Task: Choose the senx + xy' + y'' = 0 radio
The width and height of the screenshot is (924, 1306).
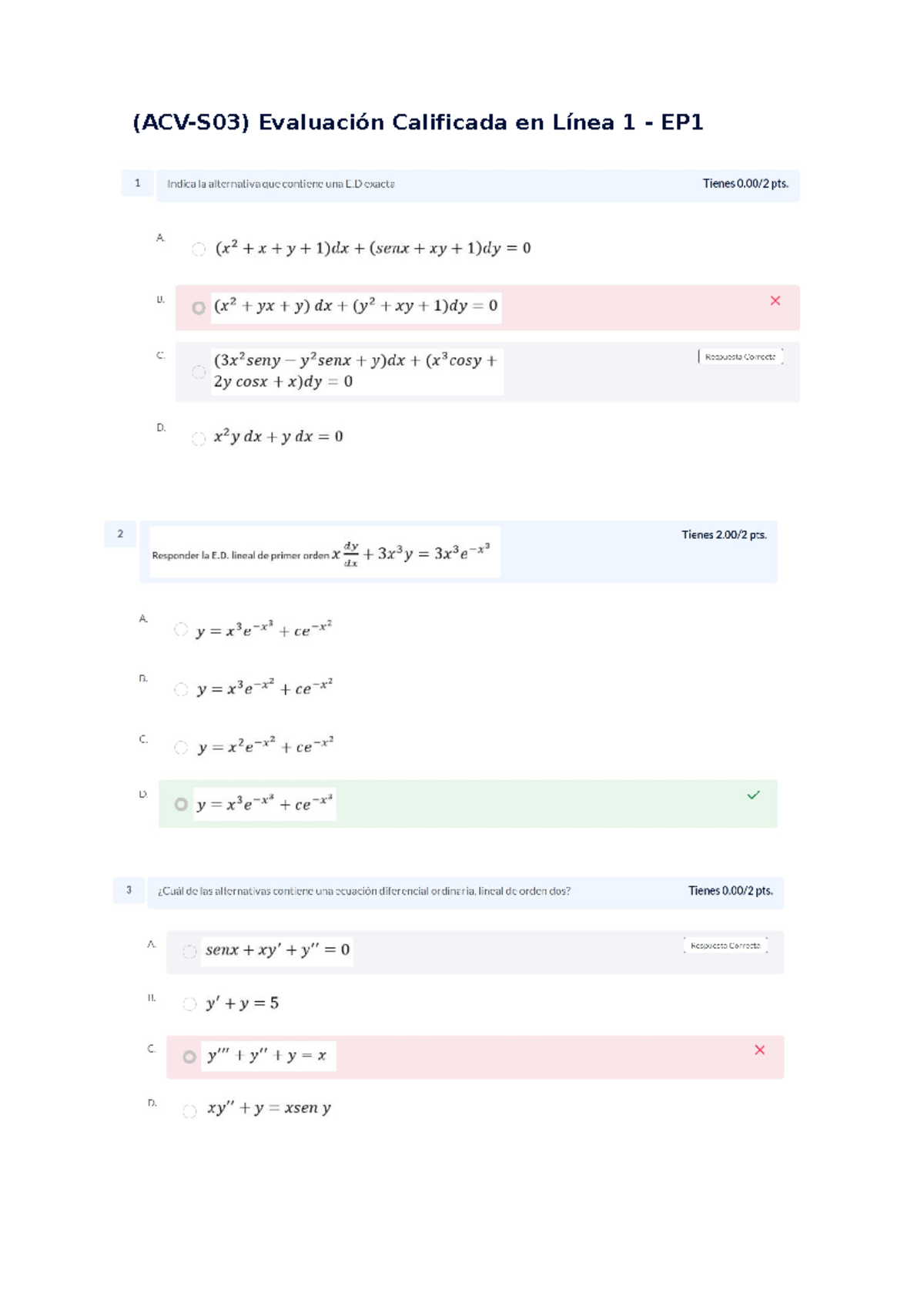Action: click(189, 952)
